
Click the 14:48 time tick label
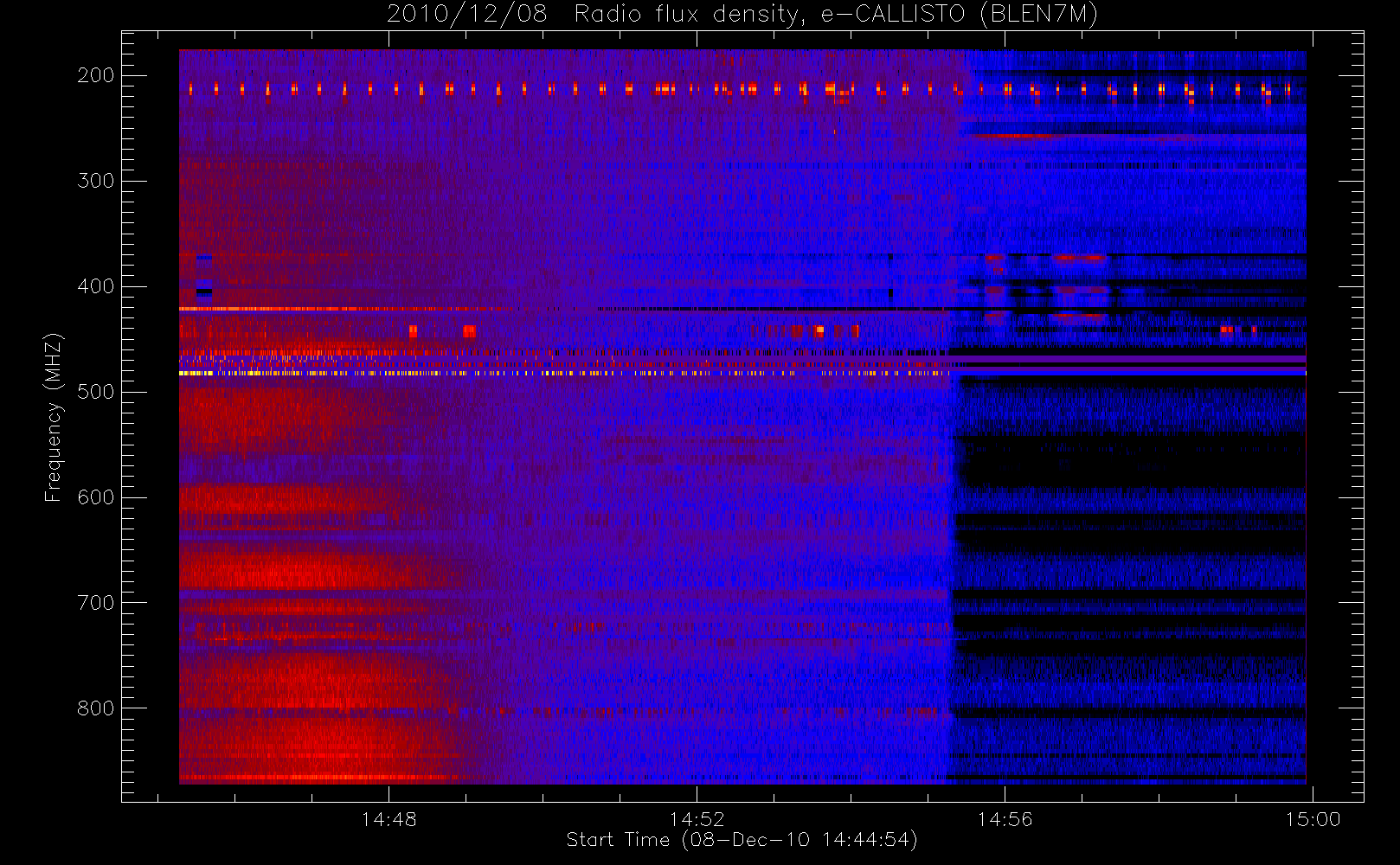click(389, 819)
